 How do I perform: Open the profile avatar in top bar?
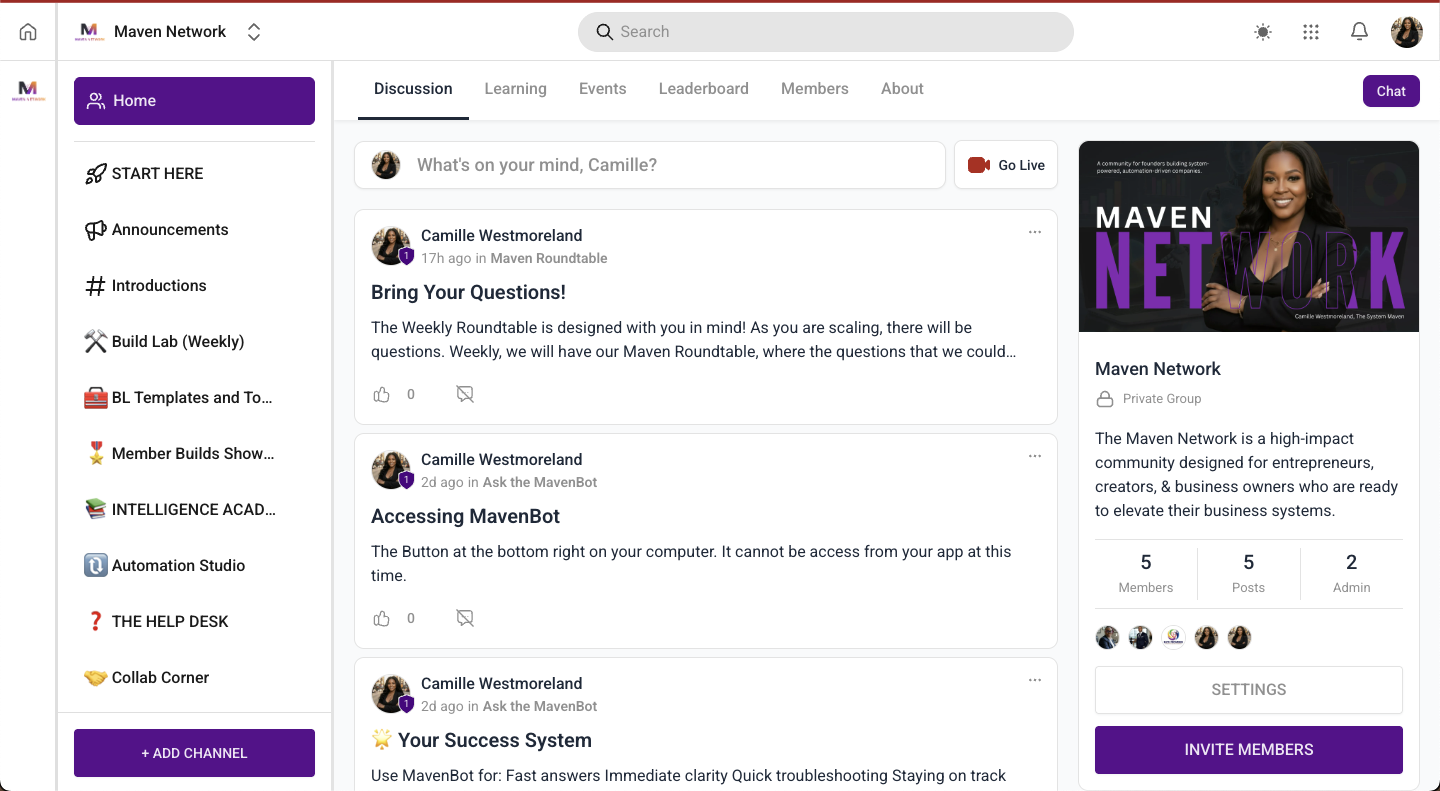pos(1407,32)
